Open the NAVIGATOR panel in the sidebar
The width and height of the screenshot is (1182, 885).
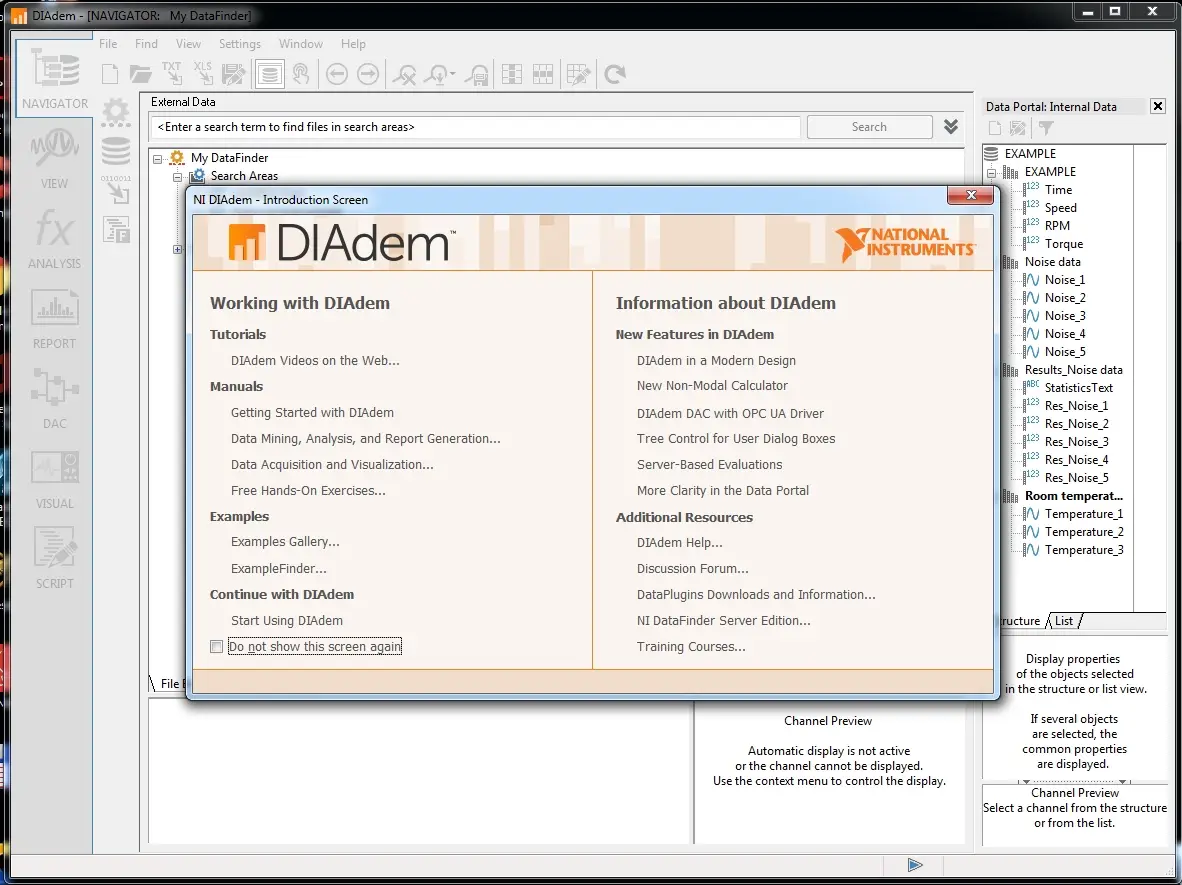[54, 78]
